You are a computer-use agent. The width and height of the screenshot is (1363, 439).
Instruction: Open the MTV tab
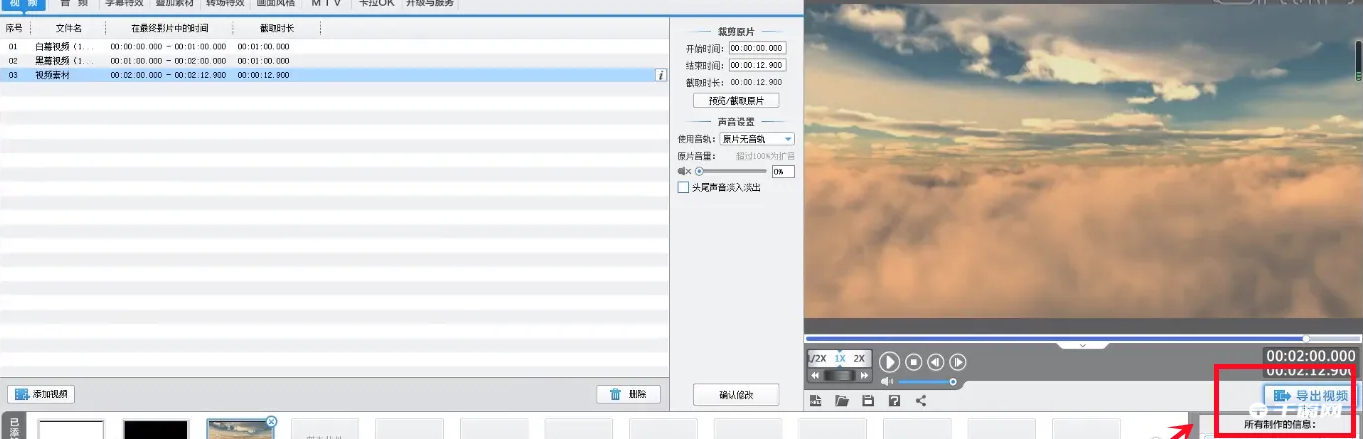point(325,4)
